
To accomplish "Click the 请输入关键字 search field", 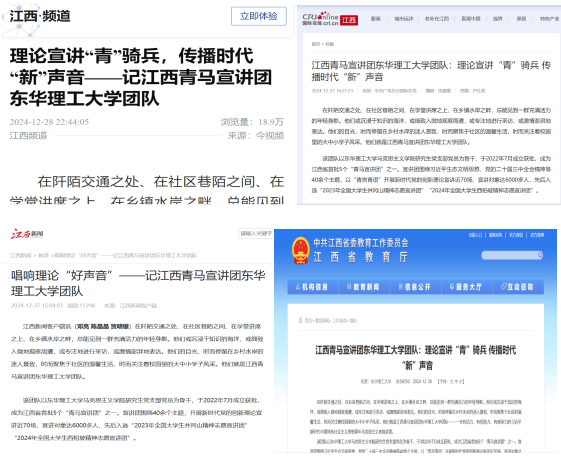I will pyautogui.click(x=256, y=234).
